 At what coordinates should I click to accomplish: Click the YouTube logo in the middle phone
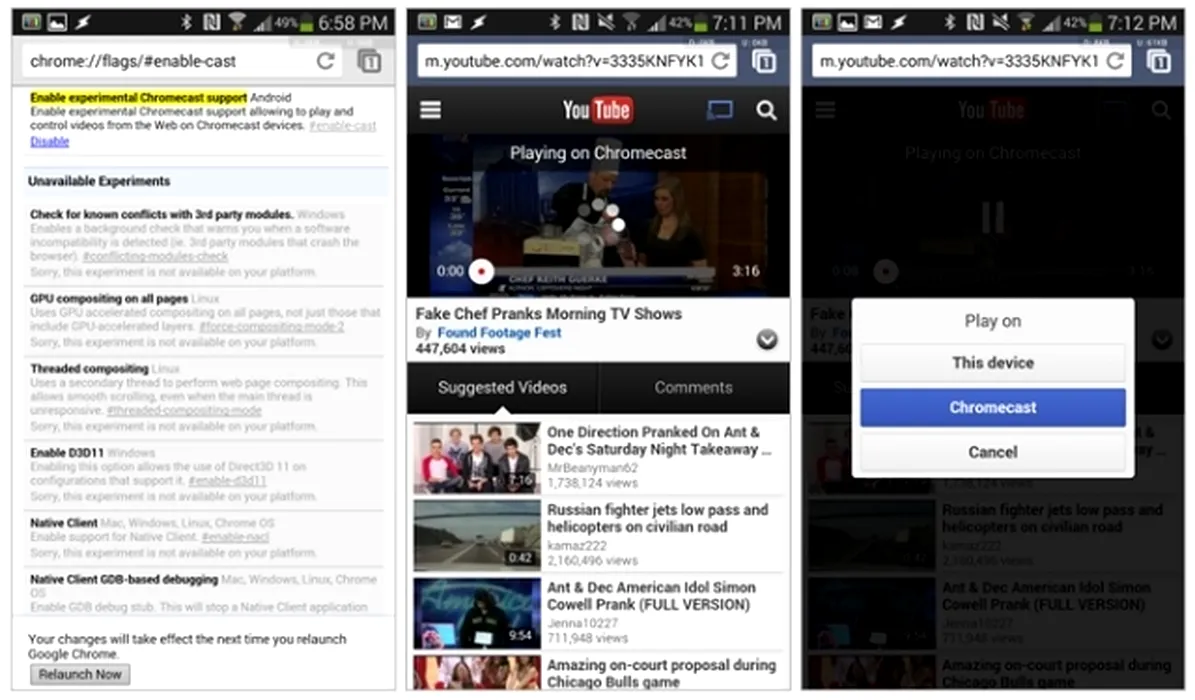tap(598, 111)
